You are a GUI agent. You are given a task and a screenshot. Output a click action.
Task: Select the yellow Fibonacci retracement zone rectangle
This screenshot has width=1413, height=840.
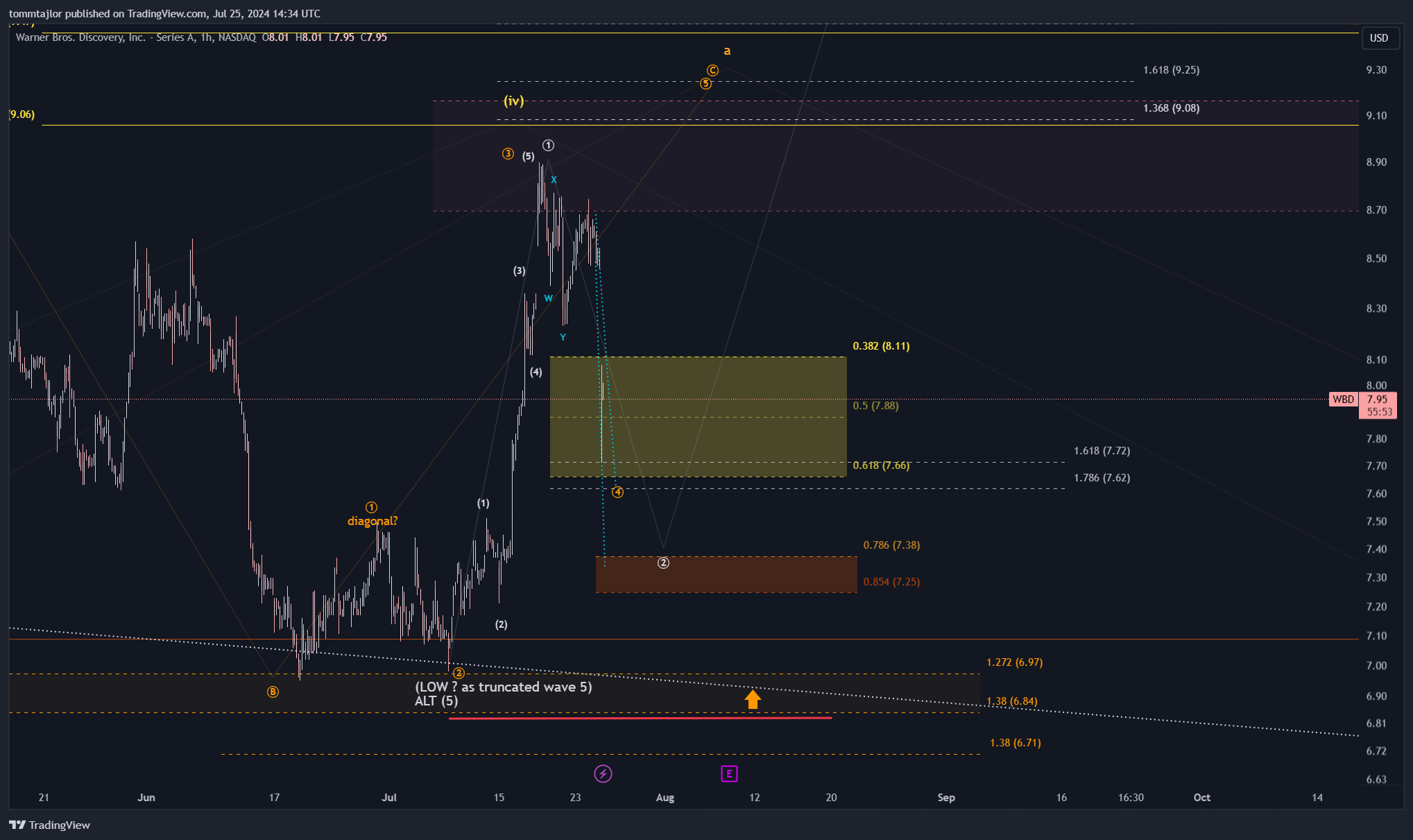(698, 417)
